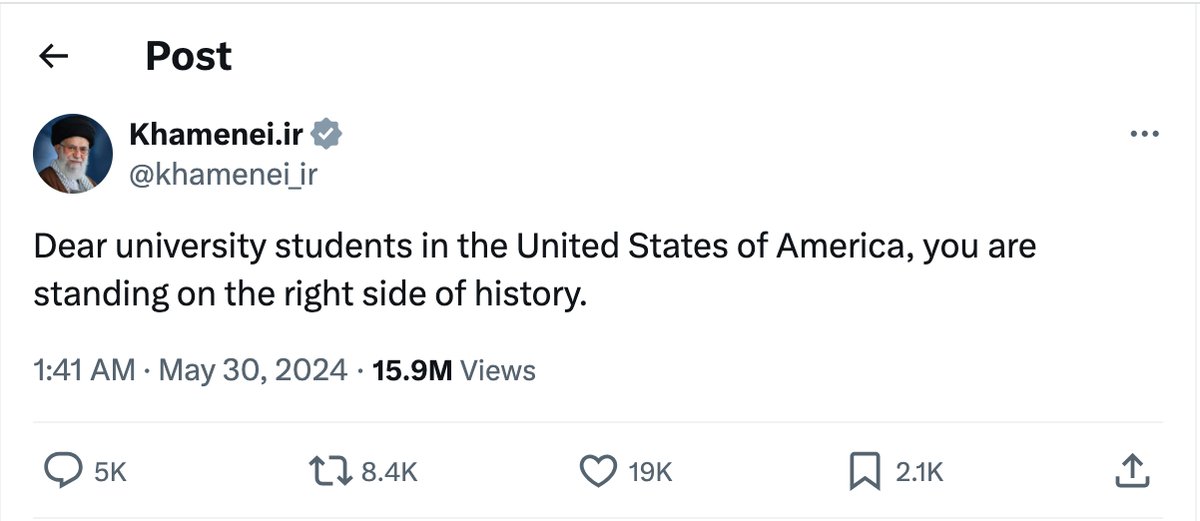Click the 2.1K bookmarks count

(919, 472)
